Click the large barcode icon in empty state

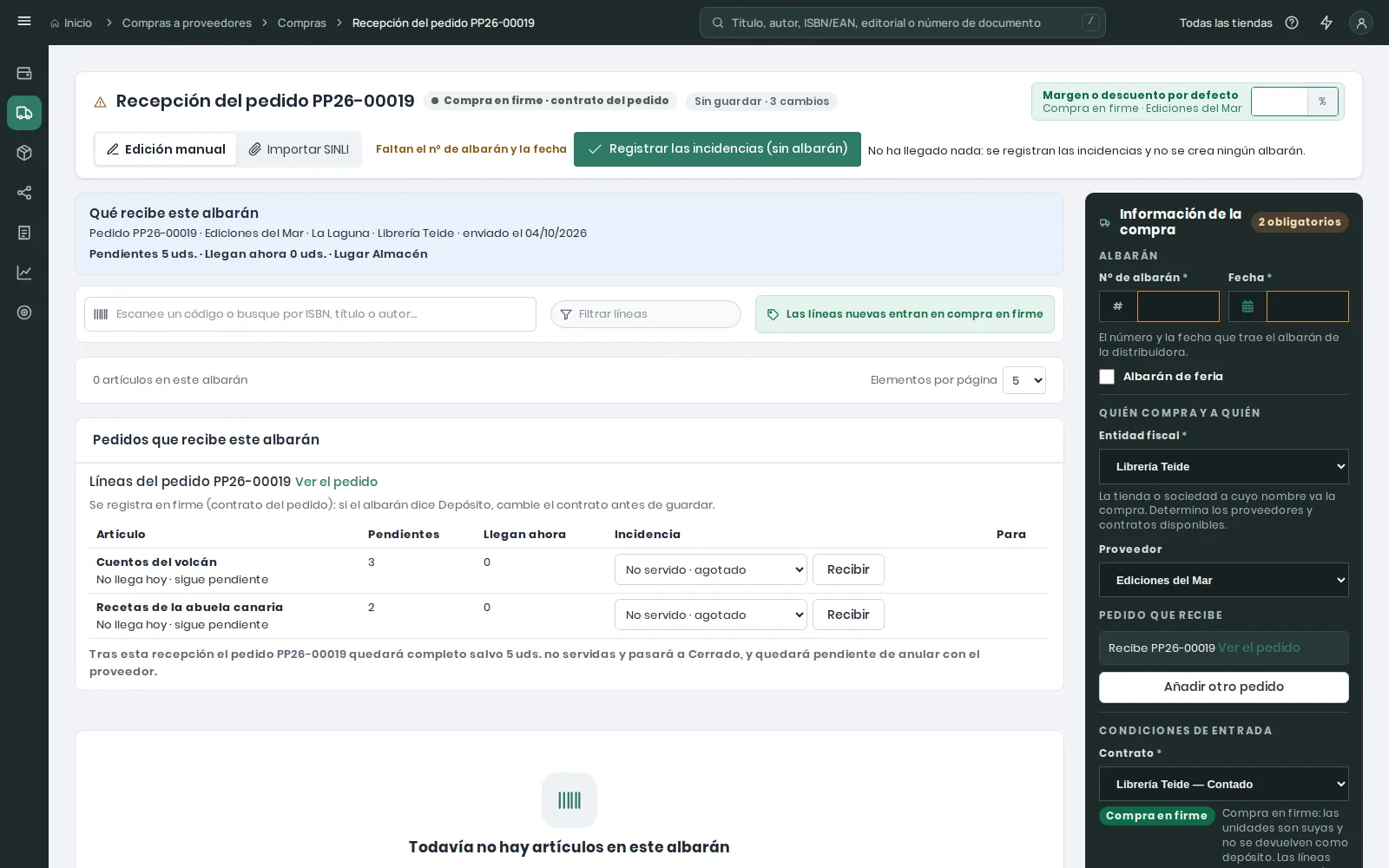click(569, 800)
